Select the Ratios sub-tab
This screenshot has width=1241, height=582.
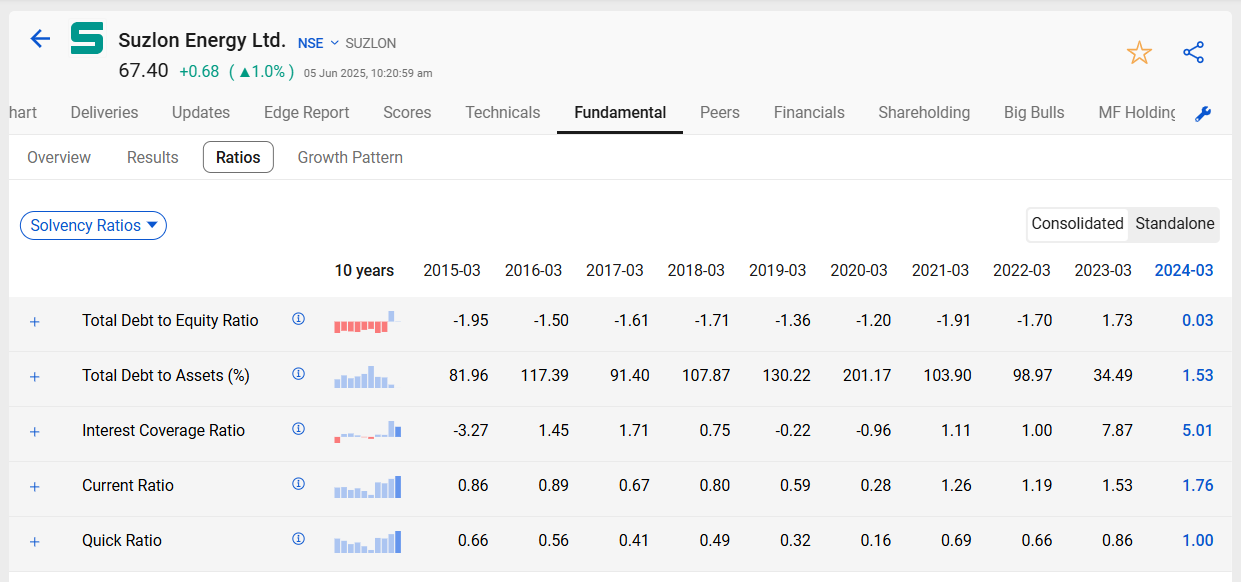click(x=238, y=158)
